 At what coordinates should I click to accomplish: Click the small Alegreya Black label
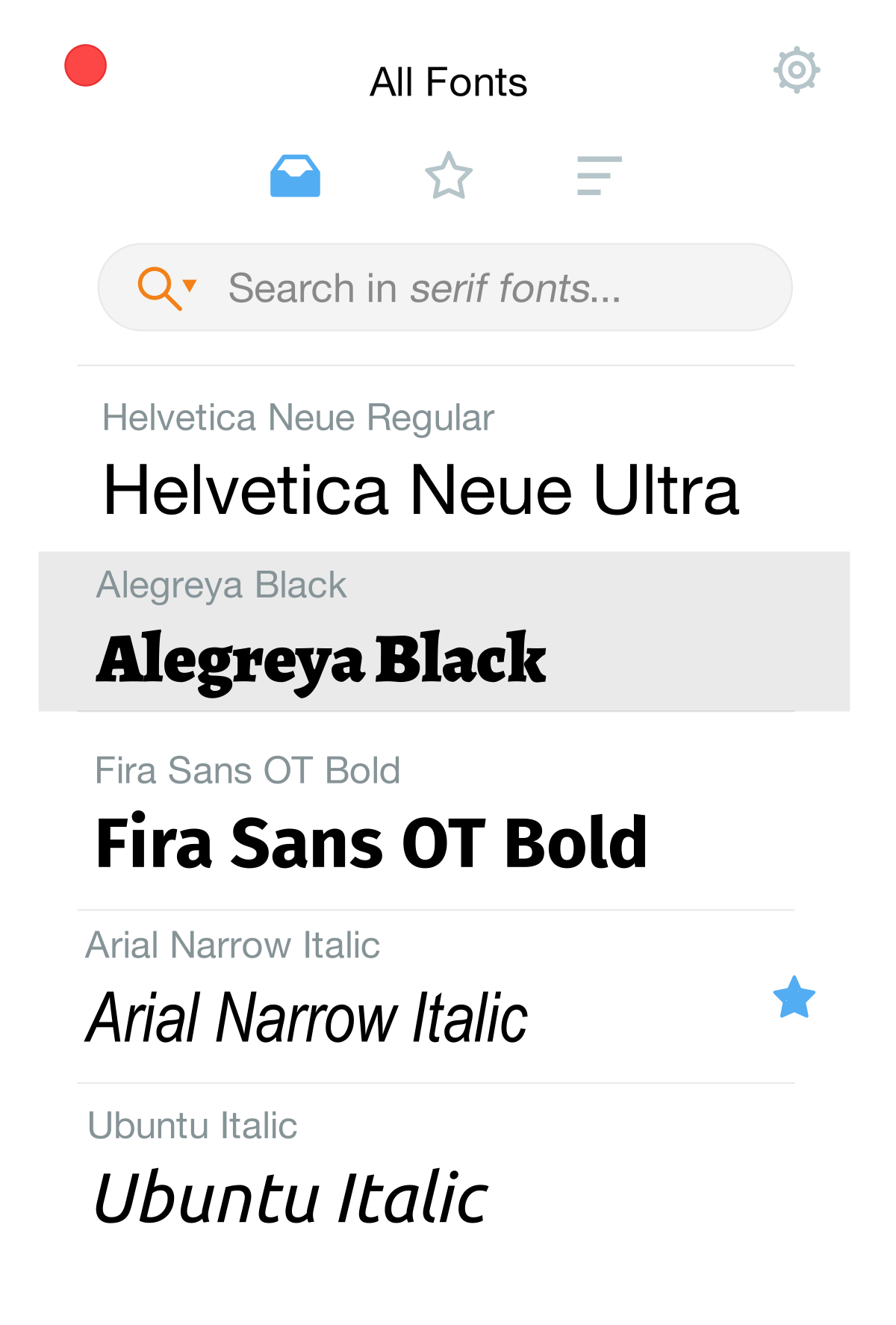click(x=222, y=585)
